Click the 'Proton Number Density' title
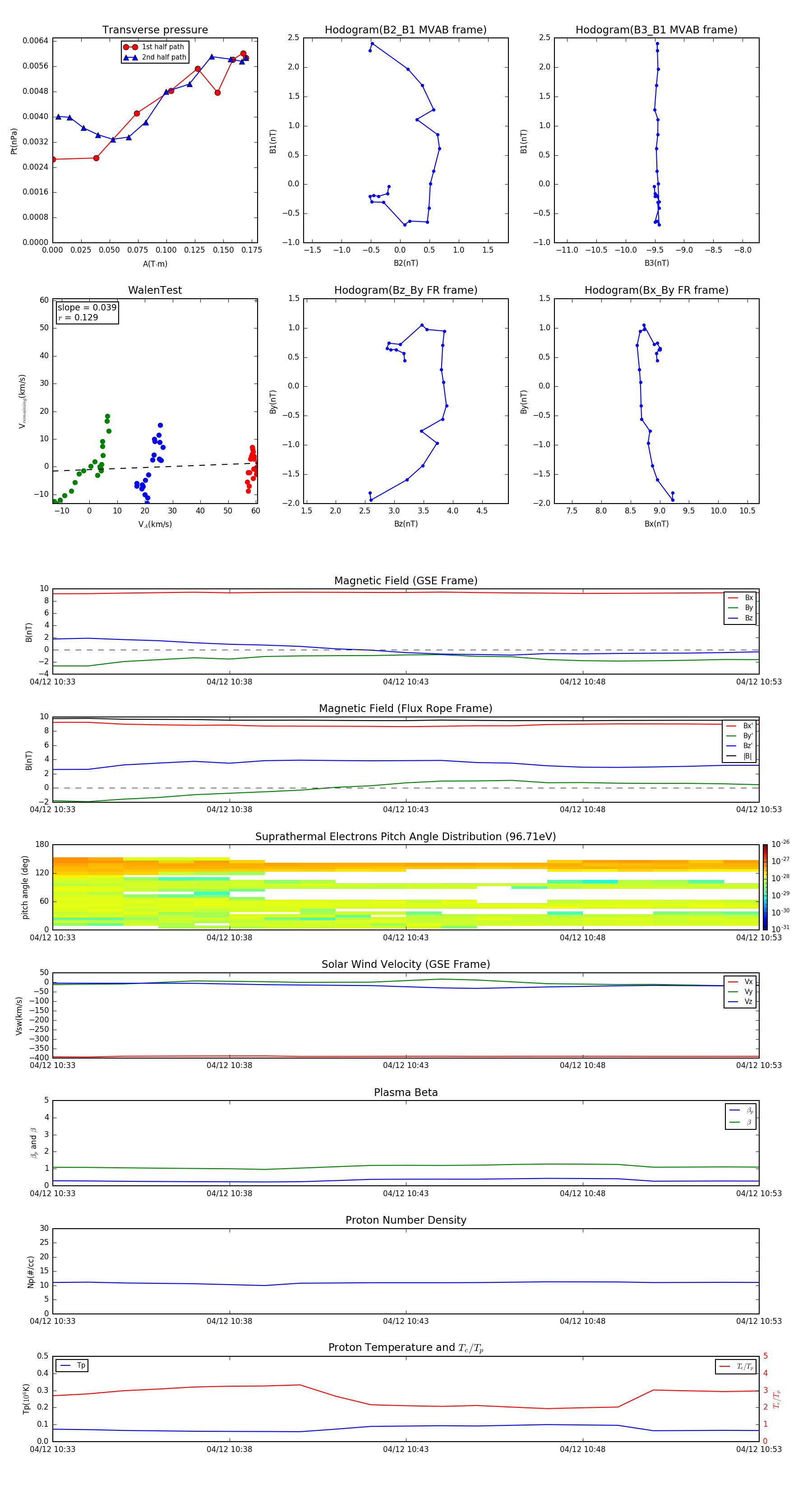This screenshot has width=812, height=1489. 406,1220
